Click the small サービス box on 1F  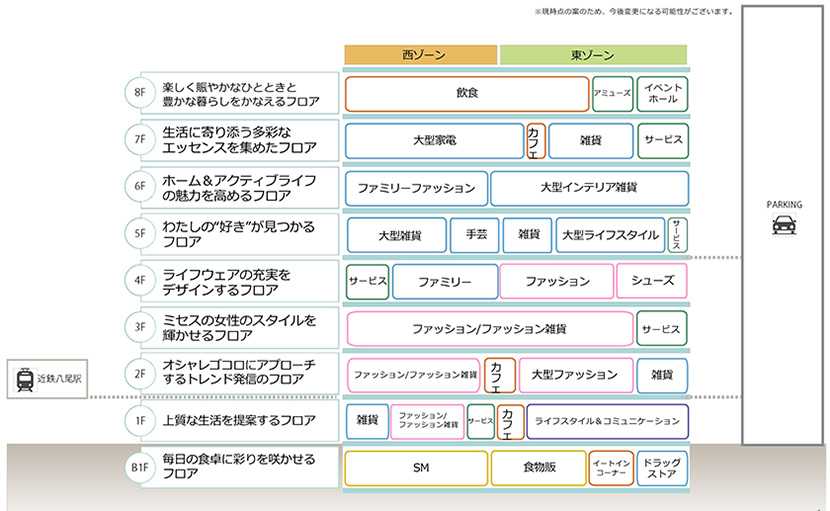tap(481, 422)
